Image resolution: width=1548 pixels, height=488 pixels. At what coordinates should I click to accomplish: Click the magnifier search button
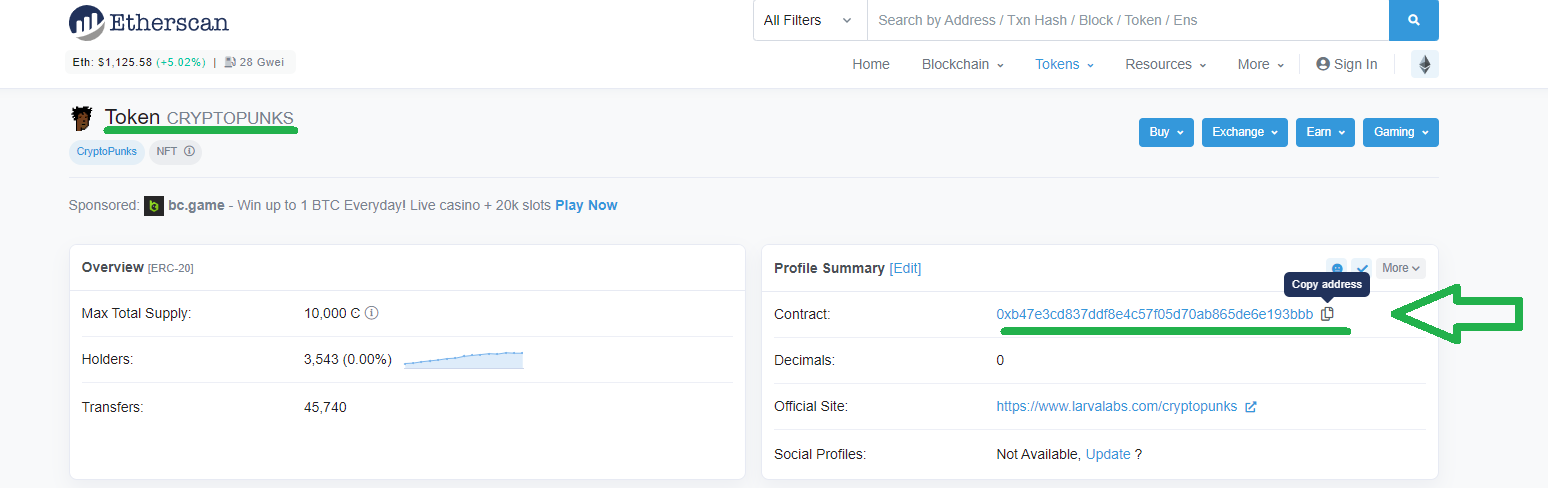point(1413,20)
